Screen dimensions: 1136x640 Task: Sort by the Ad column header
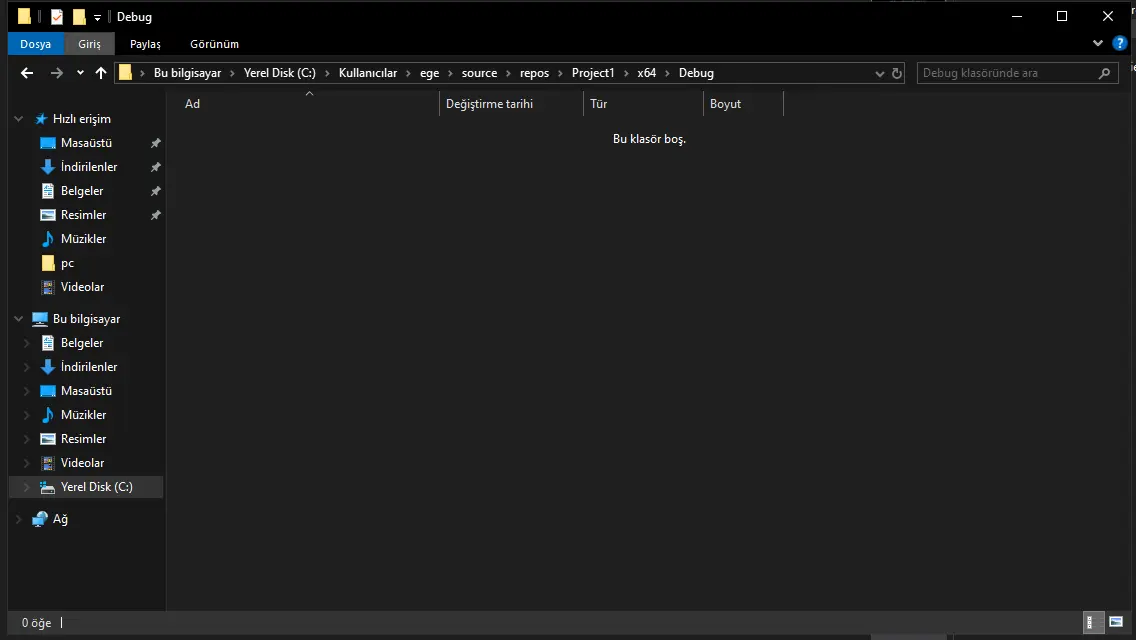tap(309, 104)
